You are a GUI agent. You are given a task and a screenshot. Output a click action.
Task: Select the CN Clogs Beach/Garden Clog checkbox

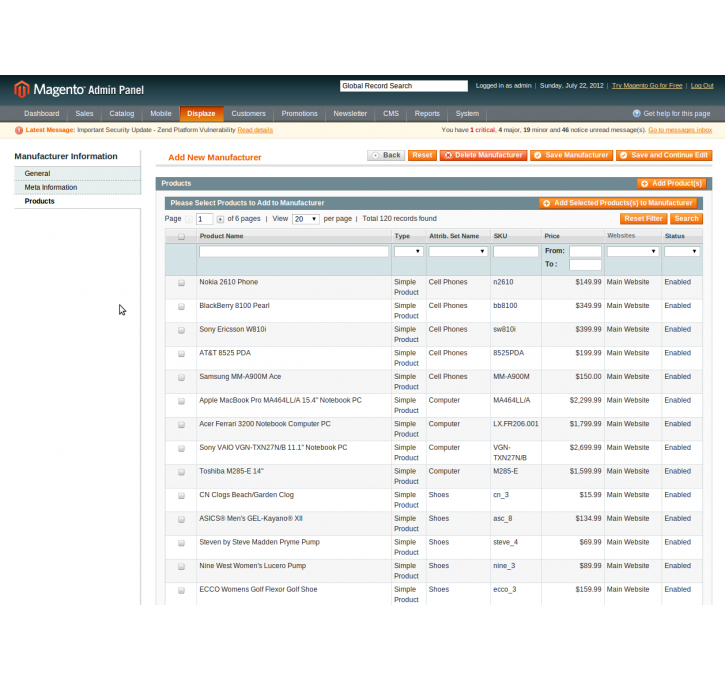point(181,496)
